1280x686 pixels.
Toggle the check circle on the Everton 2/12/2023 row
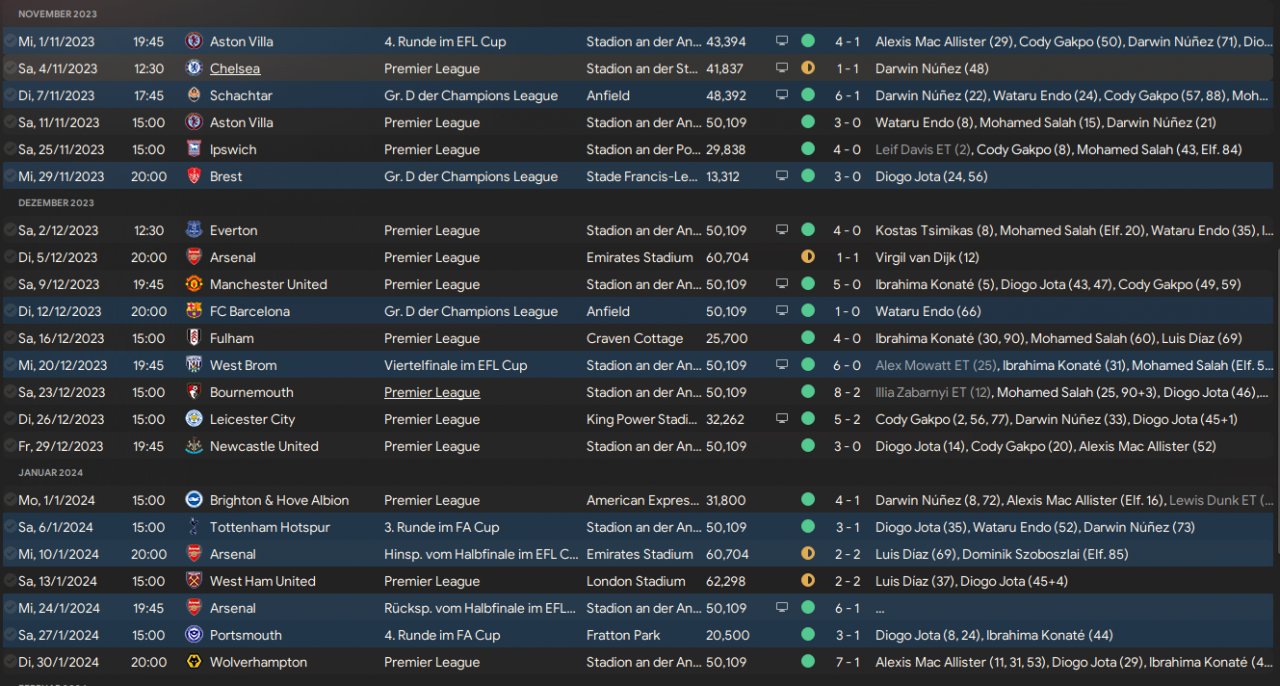point(10,230)
